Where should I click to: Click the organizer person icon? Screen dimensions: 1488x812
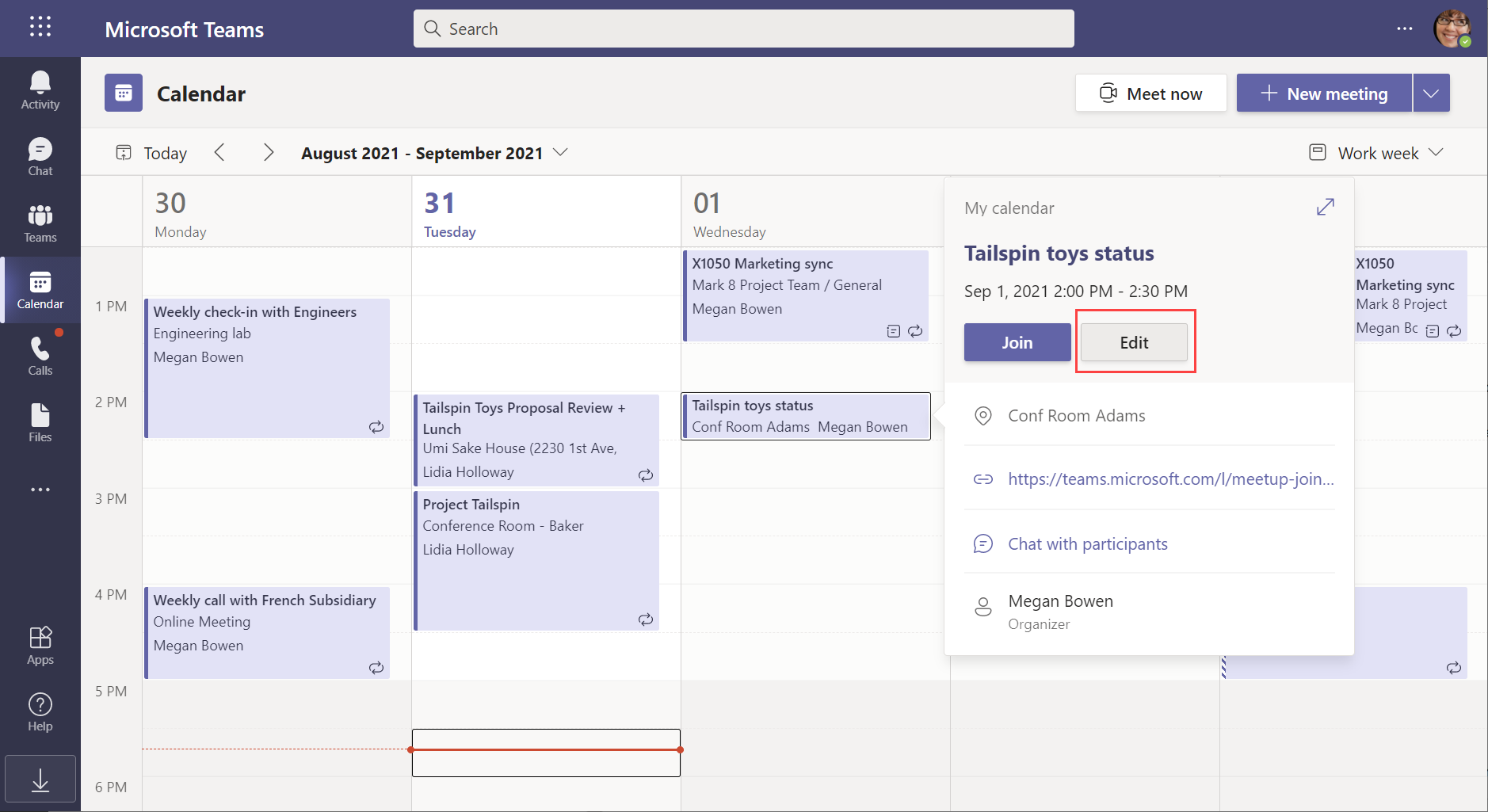pos(983,607)
